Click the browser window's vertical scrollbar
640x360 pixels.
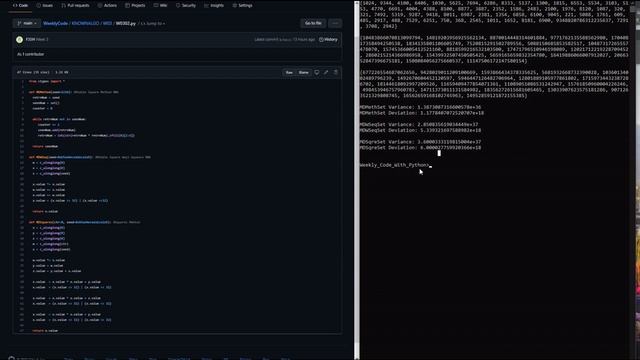pyautogui.click(x=357, y=180)
